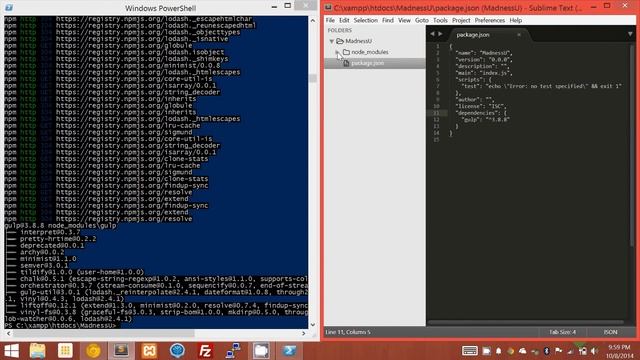This screenshot has height=360, width=640.
Task: Show the taskbar clock and date
Action: click(x=619, y=351)
